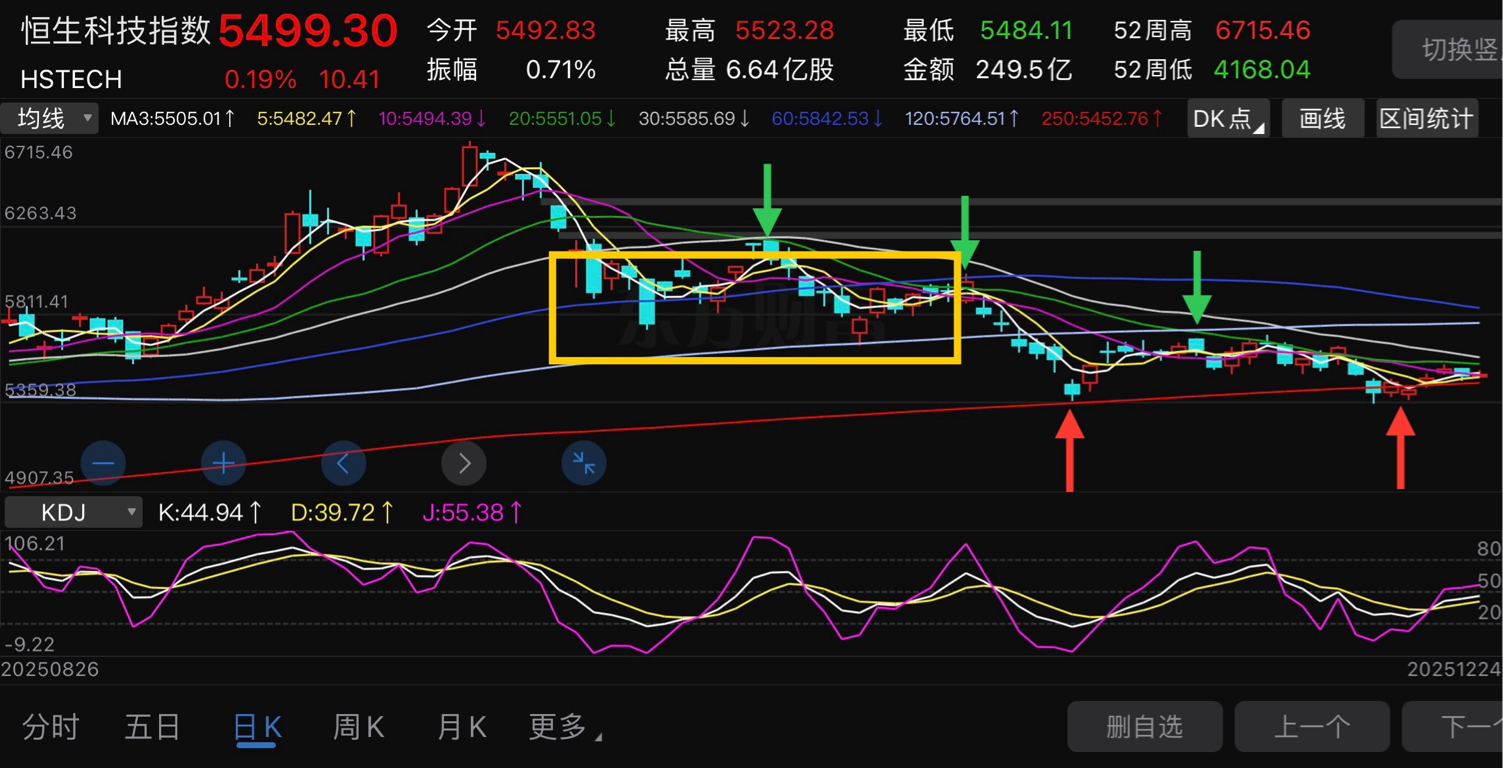This screenshot has width=1503, height=768.
Task: Tap the -9.22 KDJ axis label
Action: 29,645
